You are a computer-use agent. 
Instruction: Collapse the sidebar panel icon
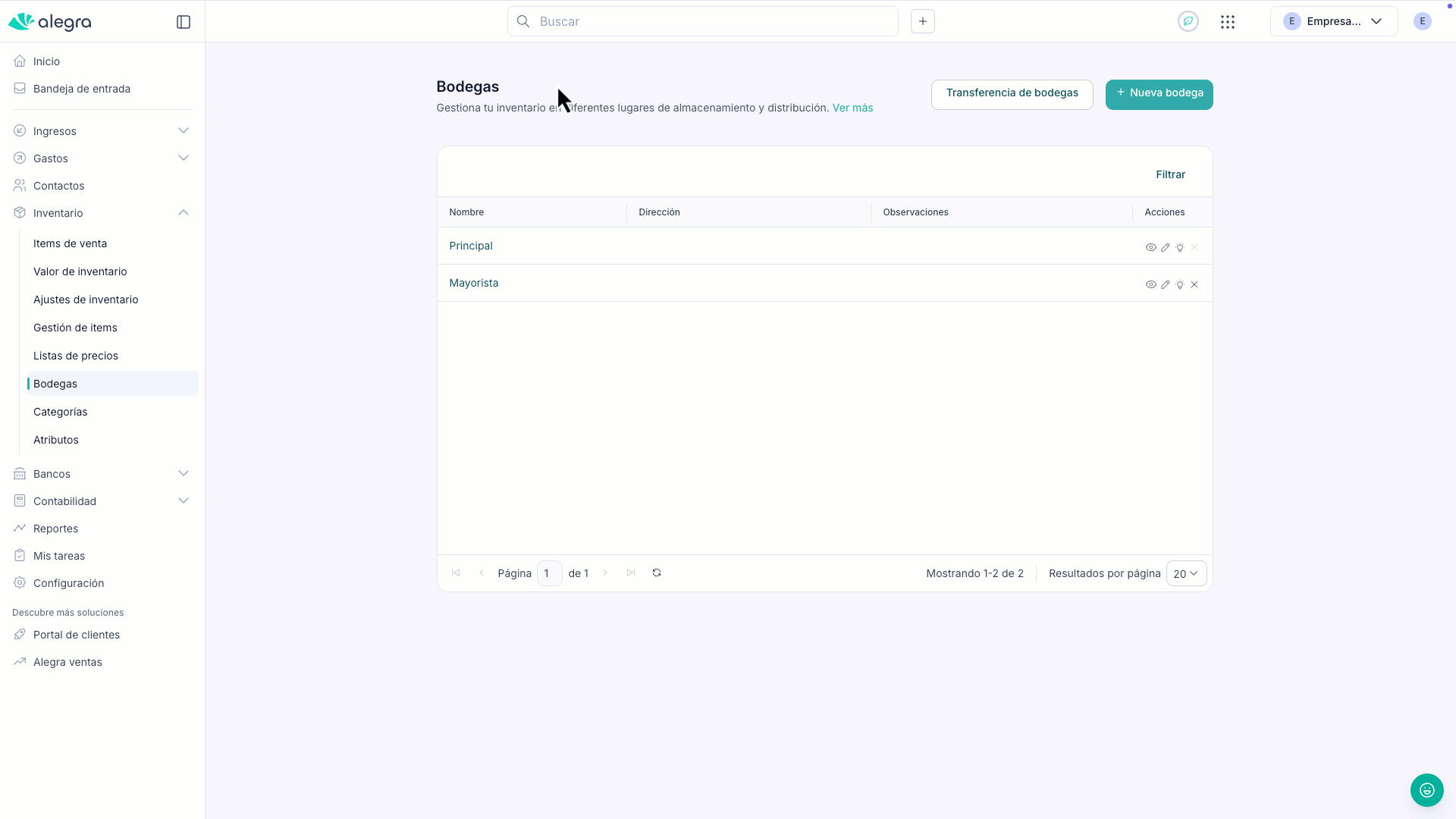coord(184,22)
